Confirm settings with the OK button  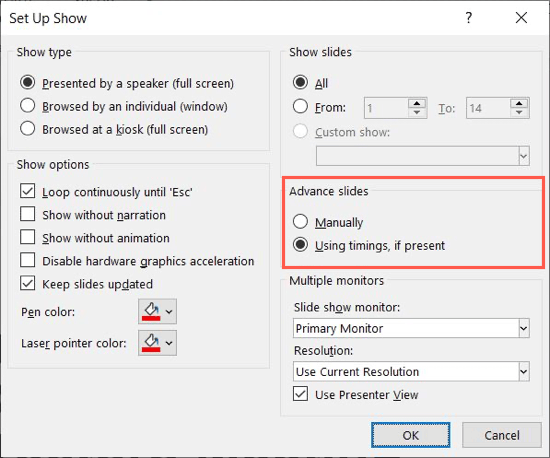410,435
